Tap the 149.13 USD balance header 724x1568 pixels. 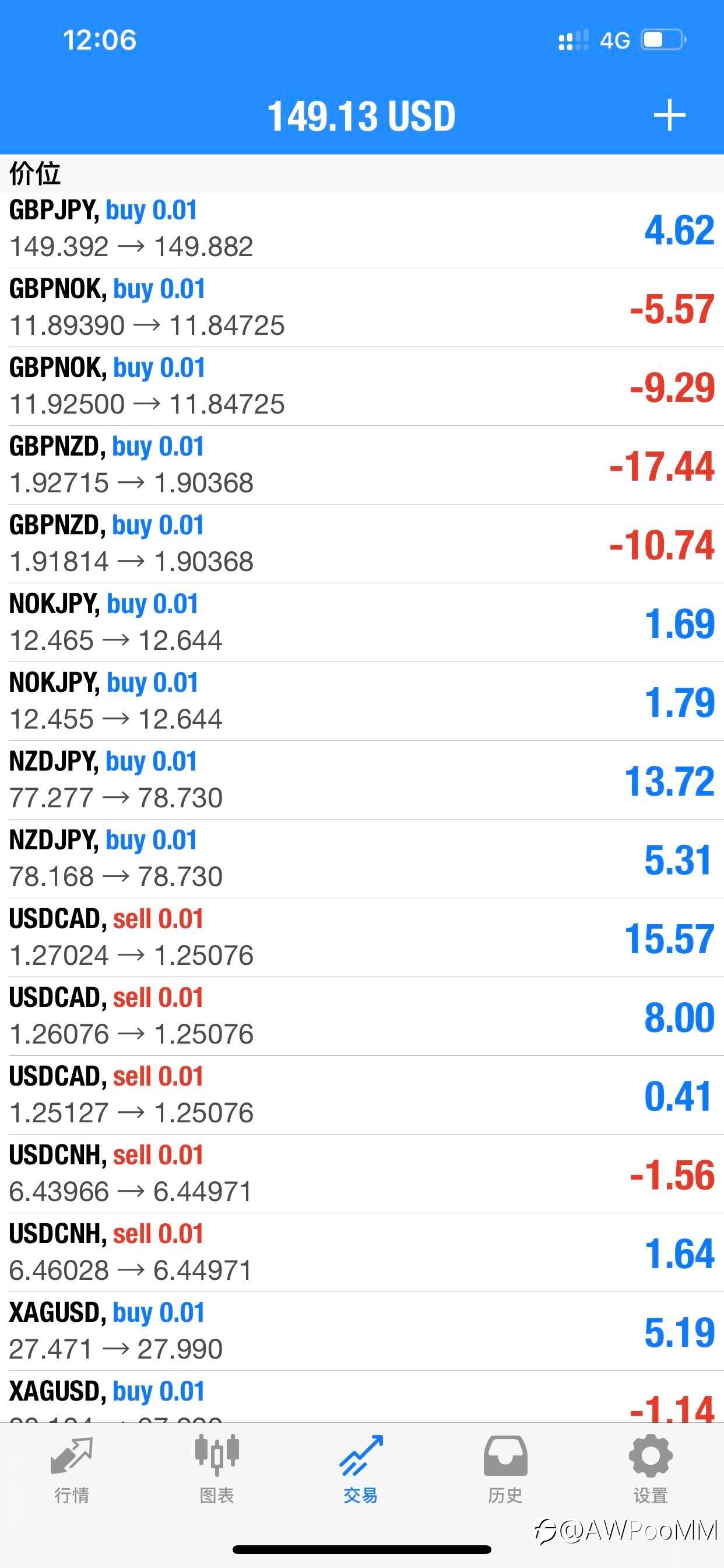(x=361, y=116)
